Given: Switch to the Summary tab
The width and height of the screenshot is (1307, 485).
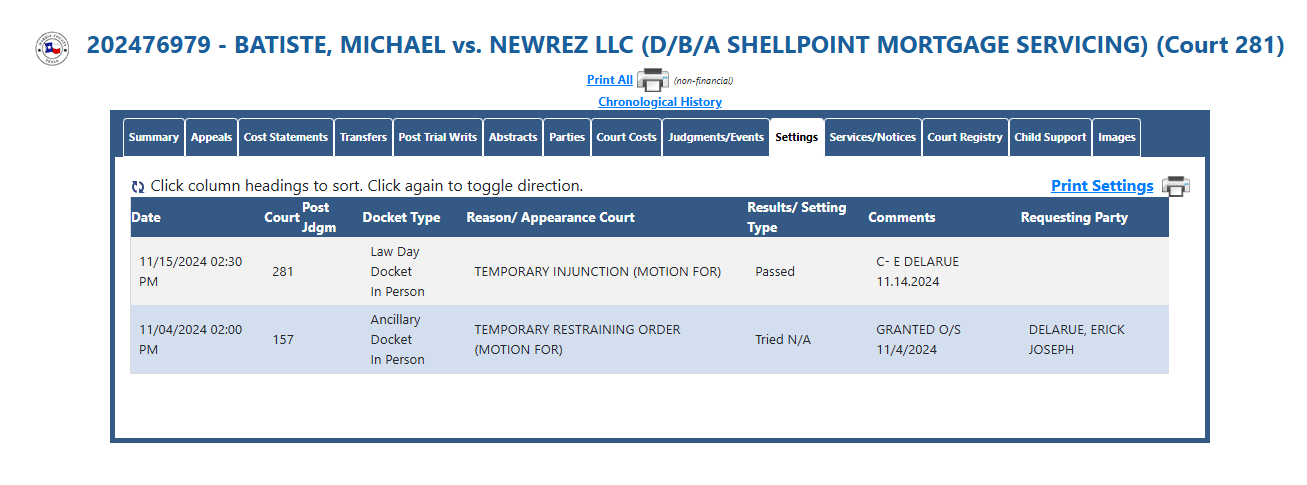Looking at the screenshot, I should [153, 137].
